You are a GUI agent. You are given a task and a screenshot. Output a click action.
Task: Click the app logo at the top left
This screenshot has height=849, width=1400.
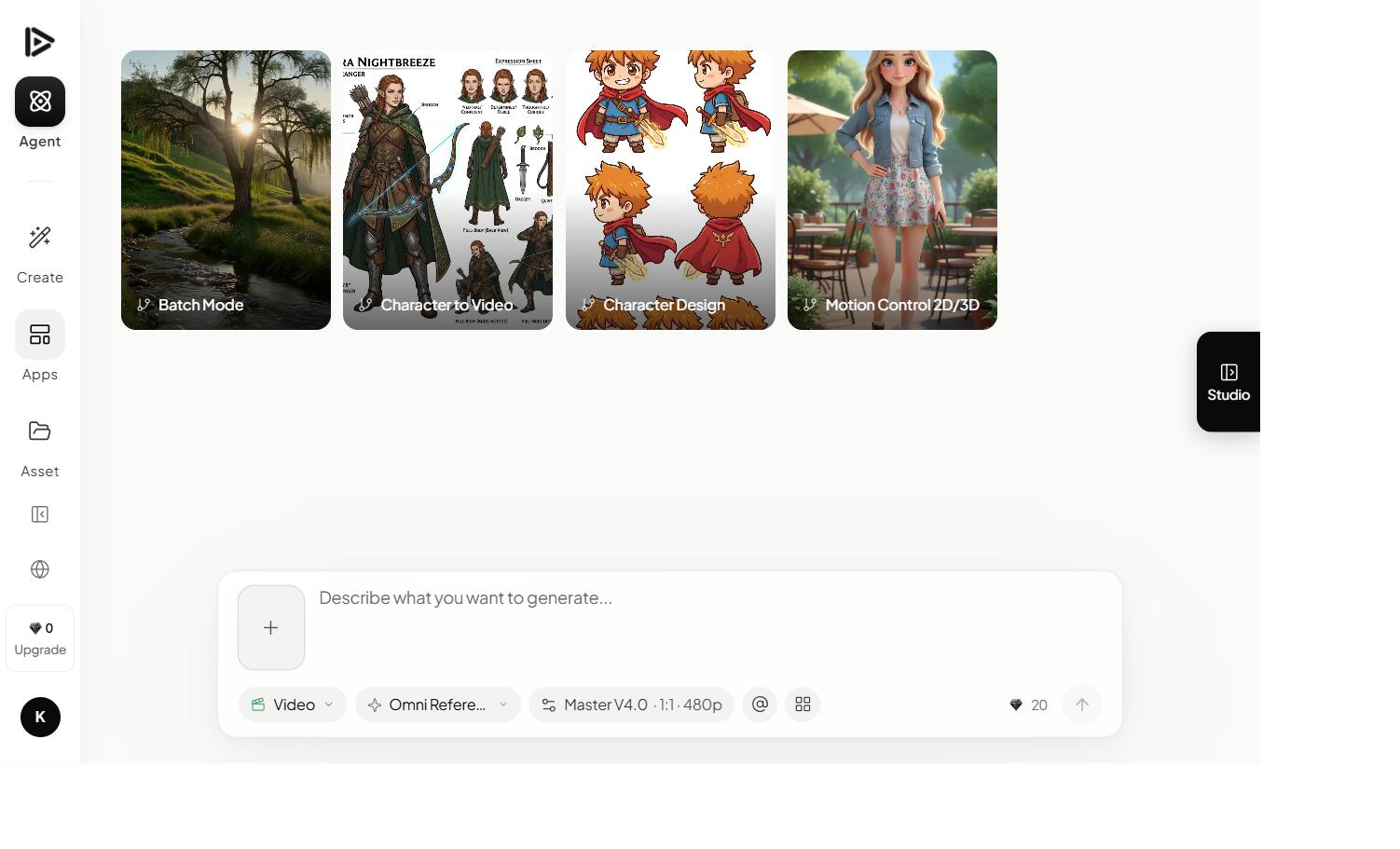[x=39, y=41]
